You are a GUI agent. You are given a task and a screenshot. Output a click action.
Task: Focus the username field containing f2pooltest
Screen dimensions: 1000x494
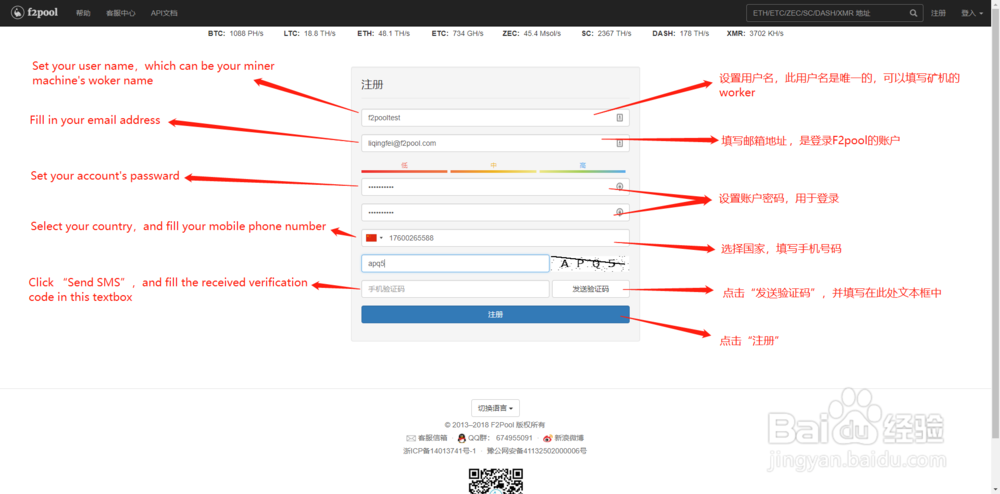(x=496, y=118)
